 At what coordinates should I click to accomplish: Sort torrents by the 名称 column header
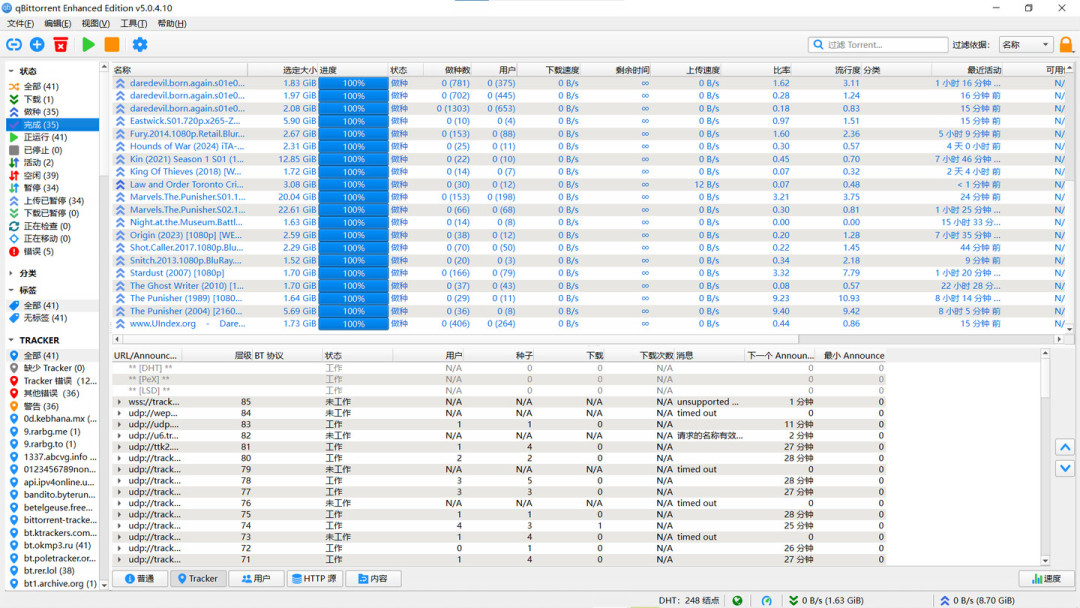(x=179, y=70)
